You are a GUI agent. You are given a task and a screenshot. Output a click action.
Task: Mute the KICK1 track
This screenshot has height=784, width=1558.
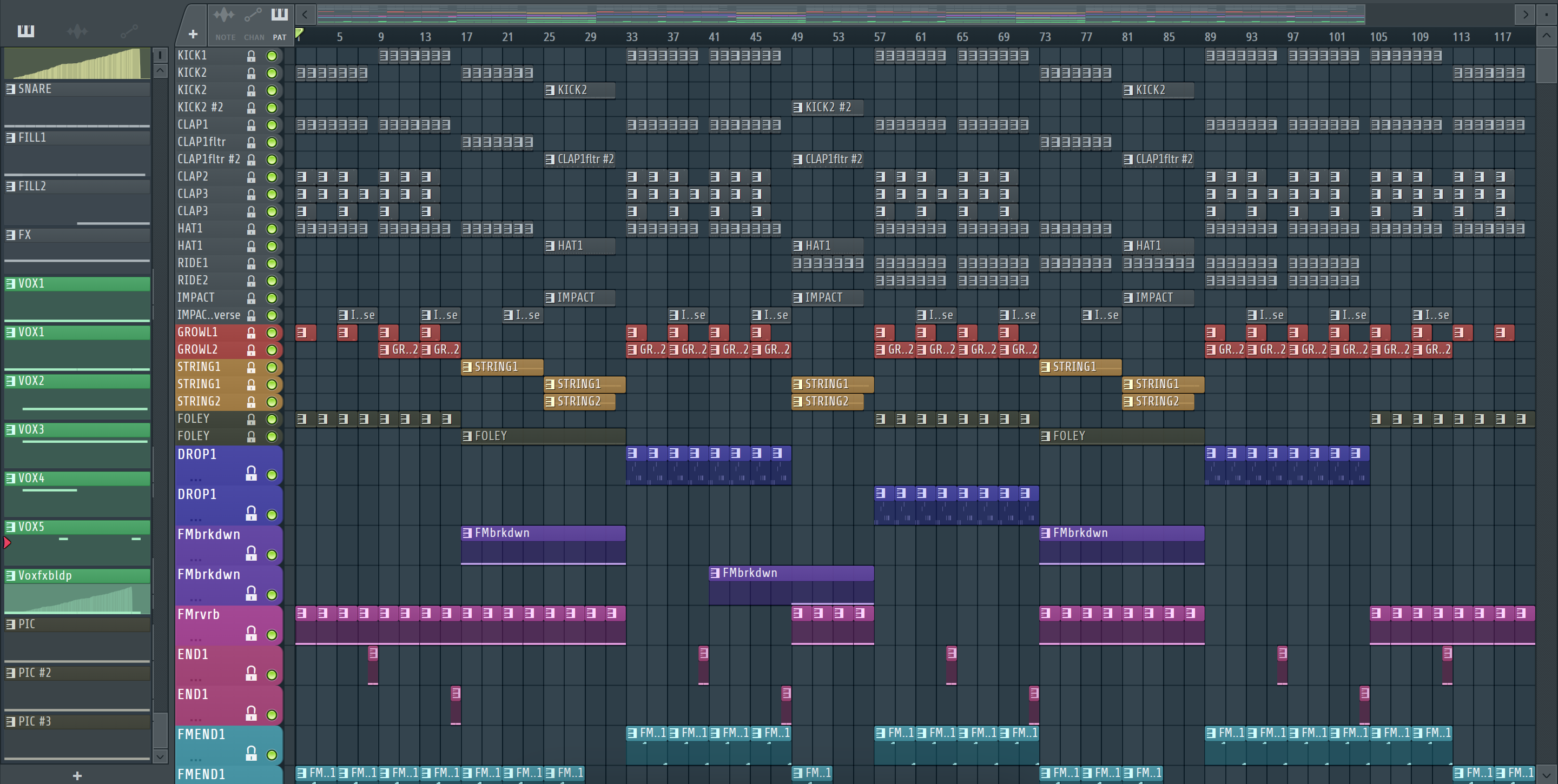(x=272, y=56)
